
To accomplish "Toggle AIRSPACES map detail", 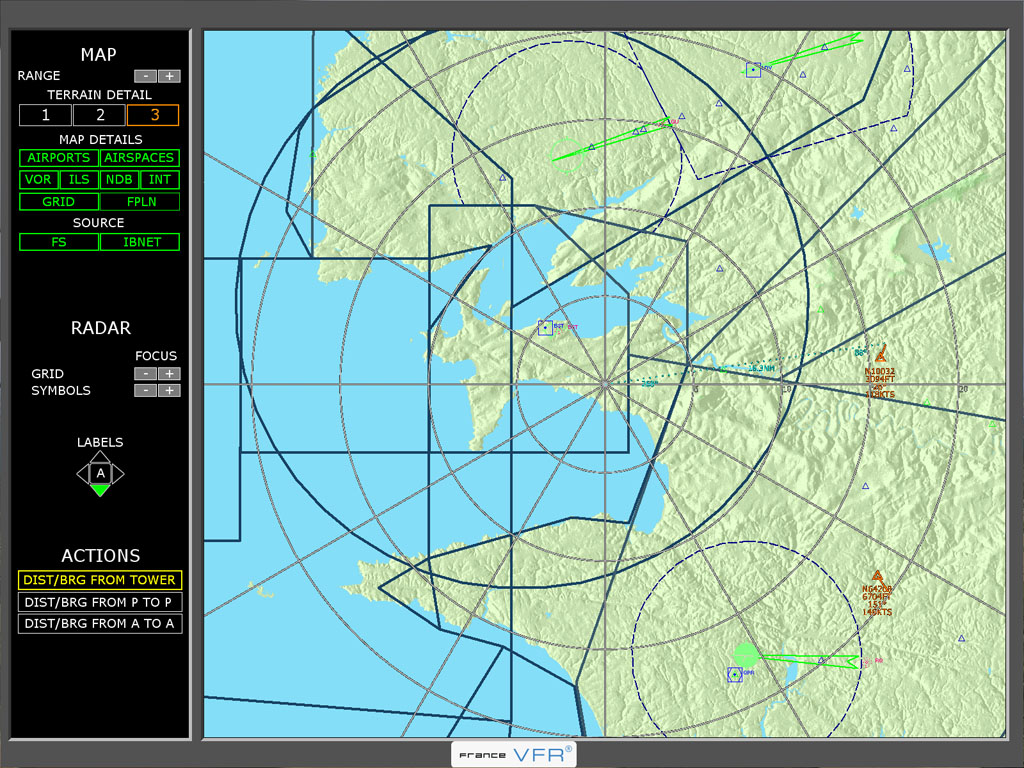I will [139, 157].
